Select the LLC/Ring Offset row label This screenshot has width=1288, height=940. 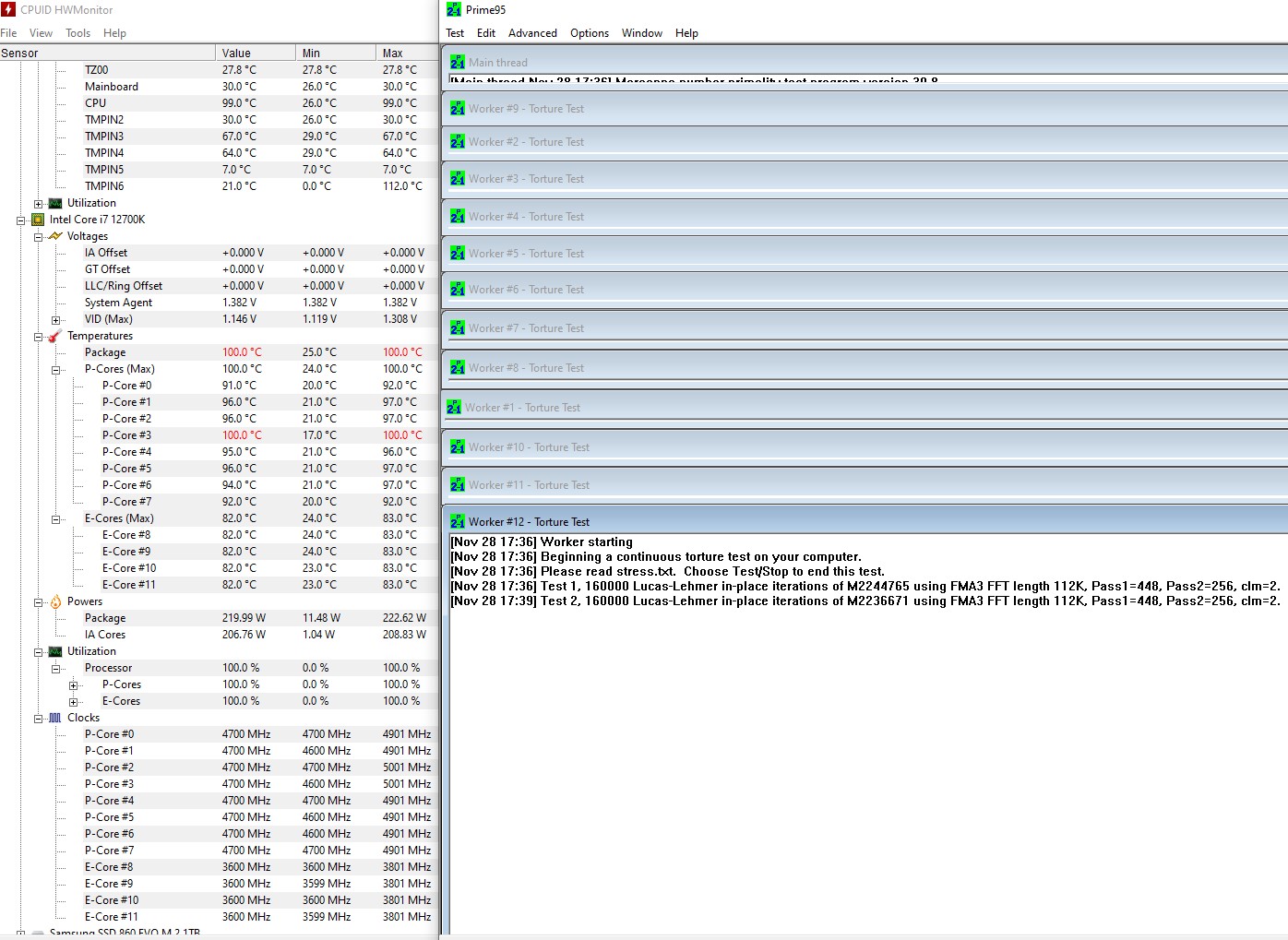124,286
